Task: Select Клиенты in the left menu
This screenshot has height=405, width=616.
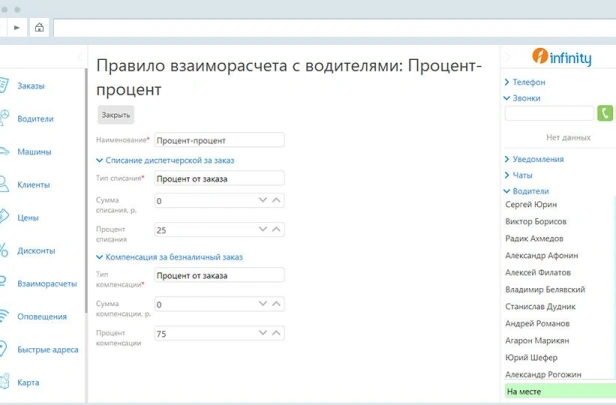Action: [x=33, y=184]
